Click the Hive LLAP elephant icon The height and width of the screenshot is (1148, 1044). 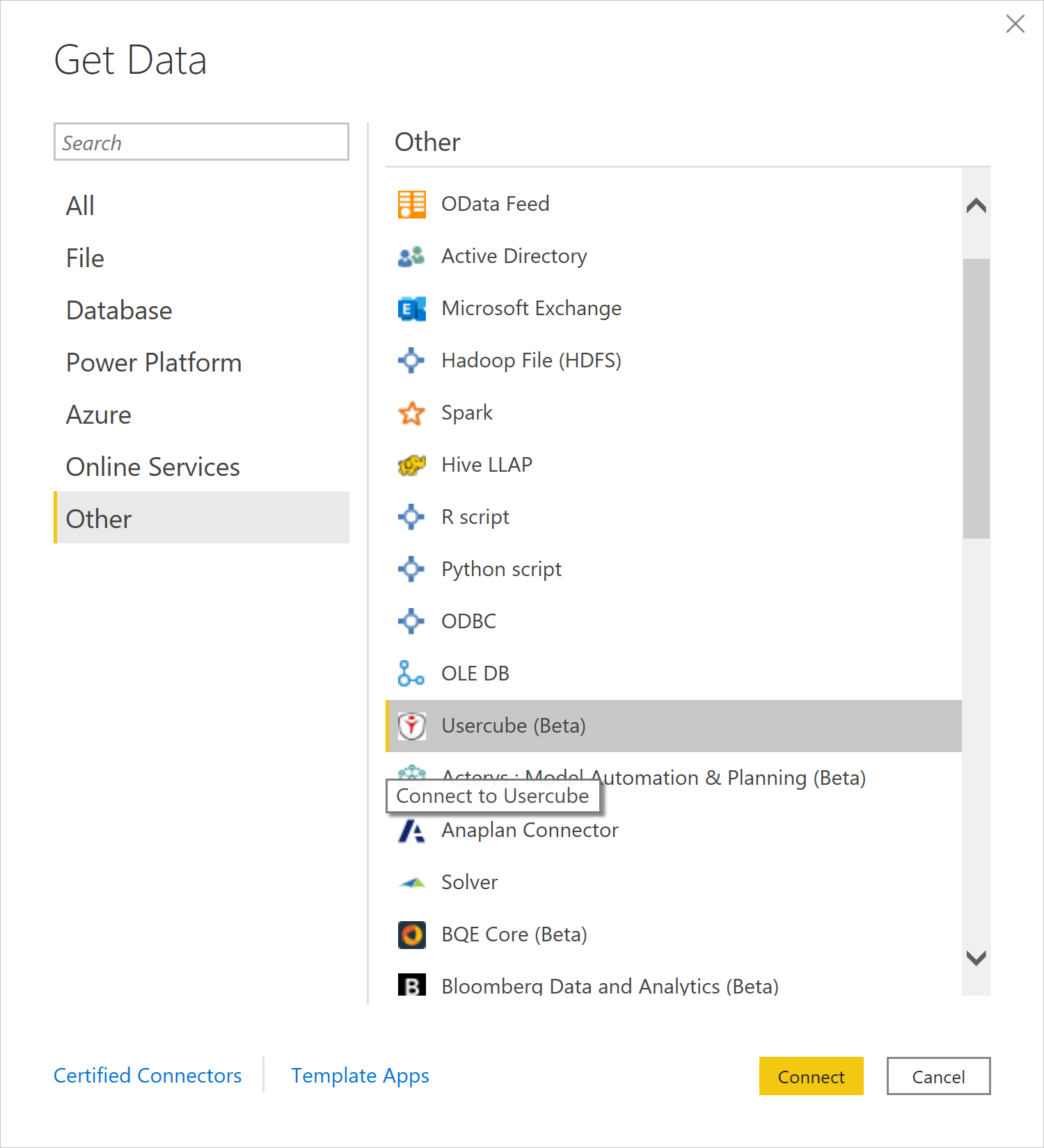tap(411, 465)
